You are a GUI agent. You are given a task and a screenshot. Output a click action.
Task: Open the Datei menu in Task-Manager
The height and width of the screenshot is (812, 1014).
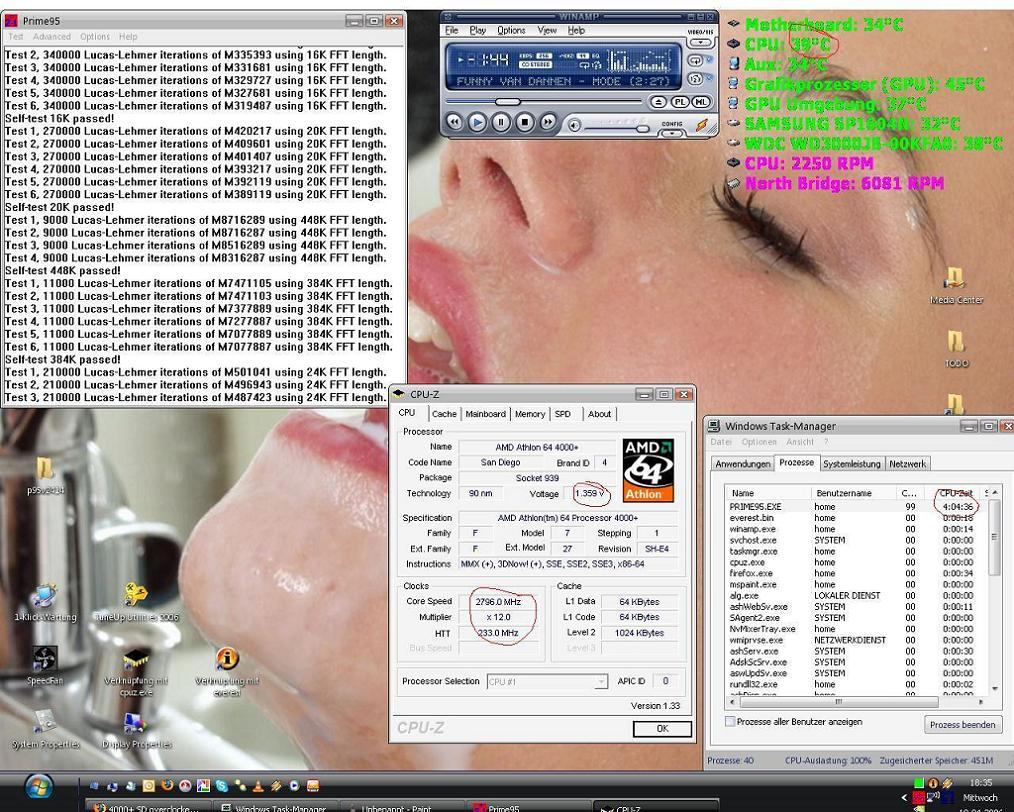720,442
